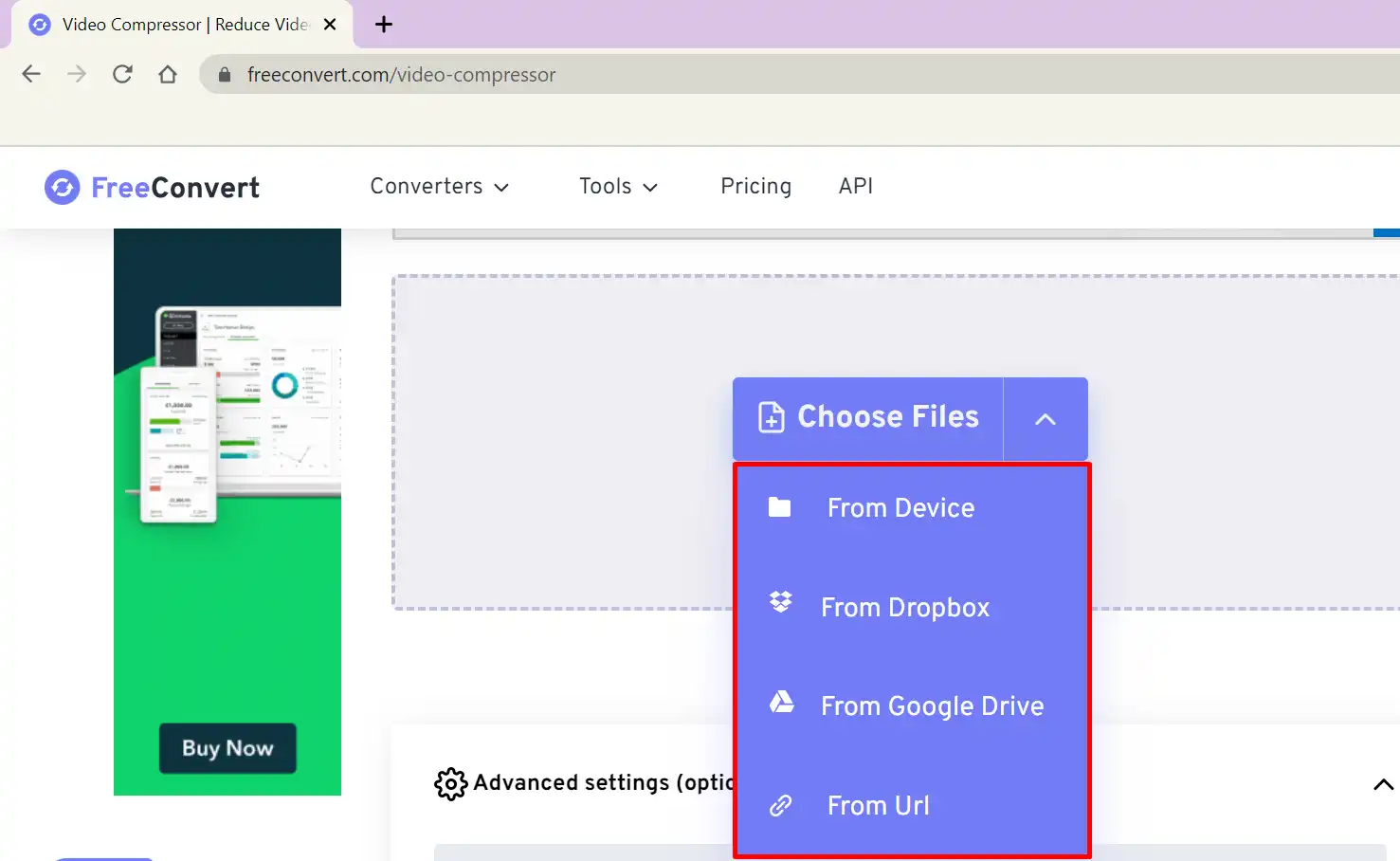Click the Choose Files button

[867, 418]
